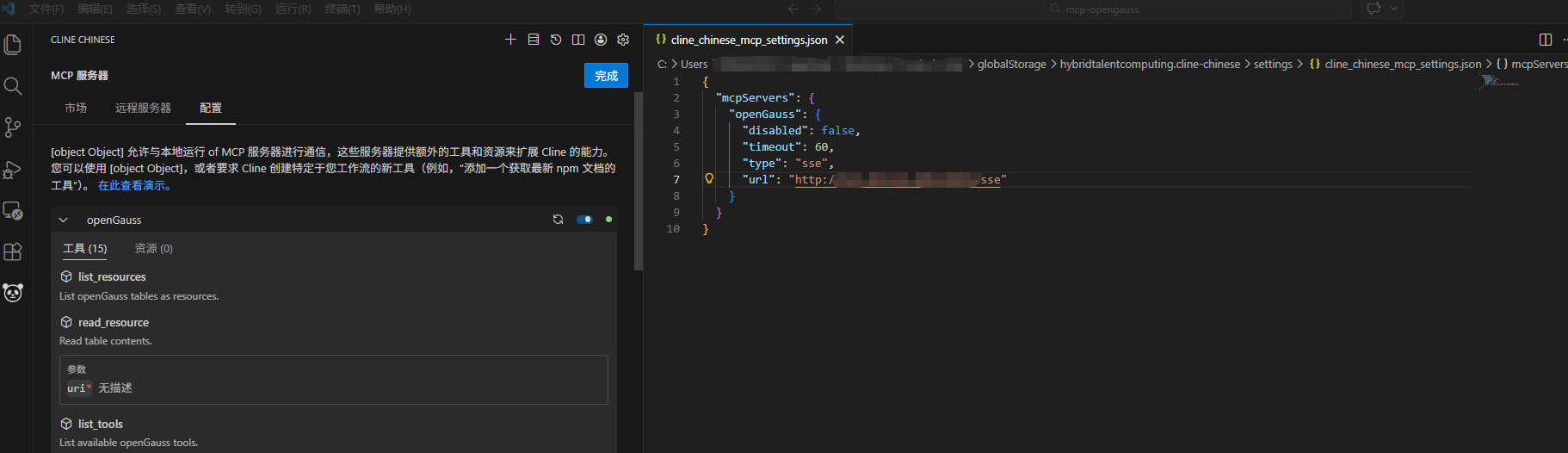Click the blue 完成 button
This screenshot has height=453, width=1568.
point(606,76)
